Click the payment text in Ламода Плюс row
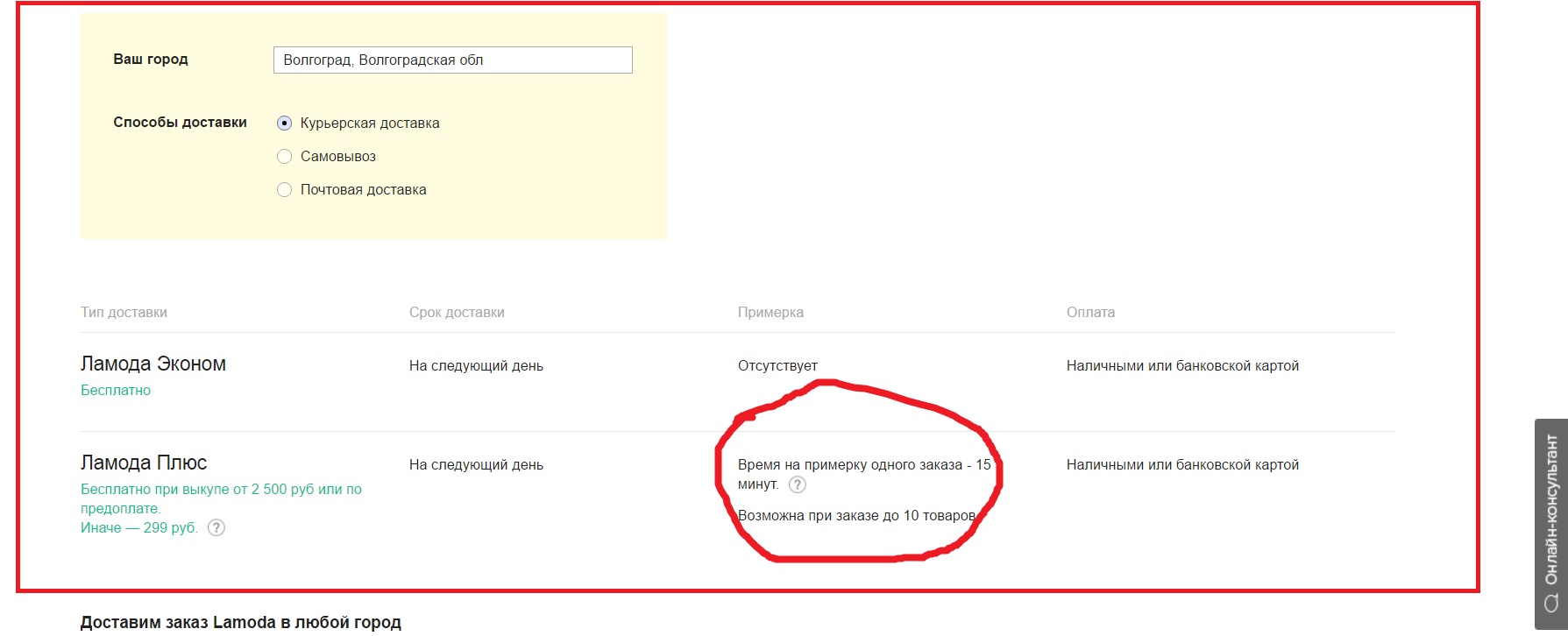This screenshot has height=636, width=1568. coord(1182,465)
